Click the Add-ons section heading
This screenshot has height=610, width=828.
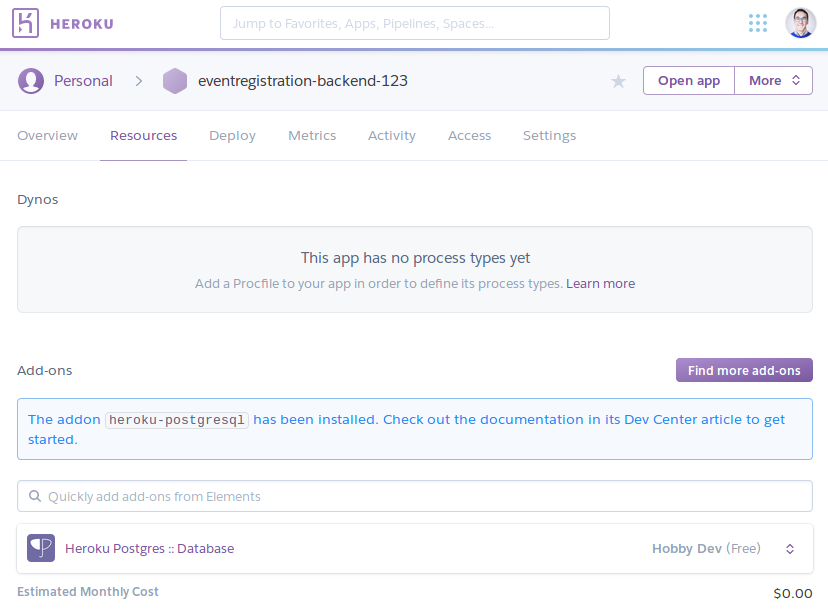click(x=44, y=370)
